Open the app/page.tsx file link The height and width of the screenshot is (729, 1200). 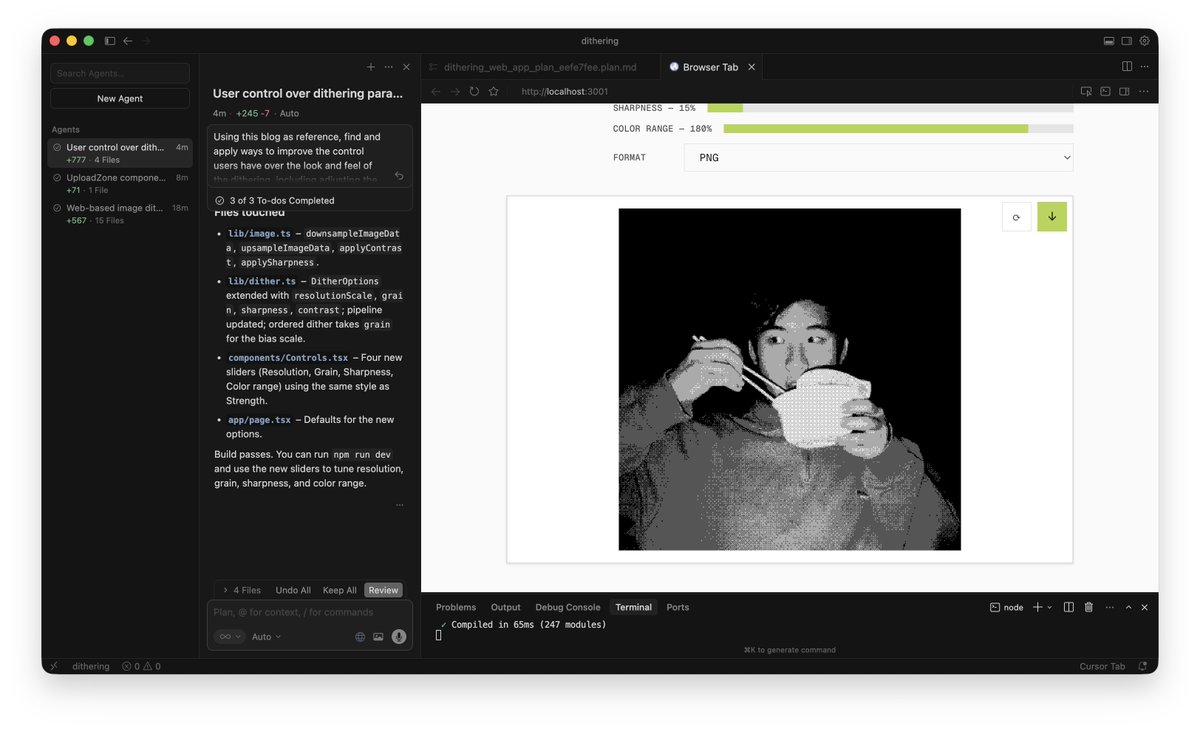coord(259,420)
